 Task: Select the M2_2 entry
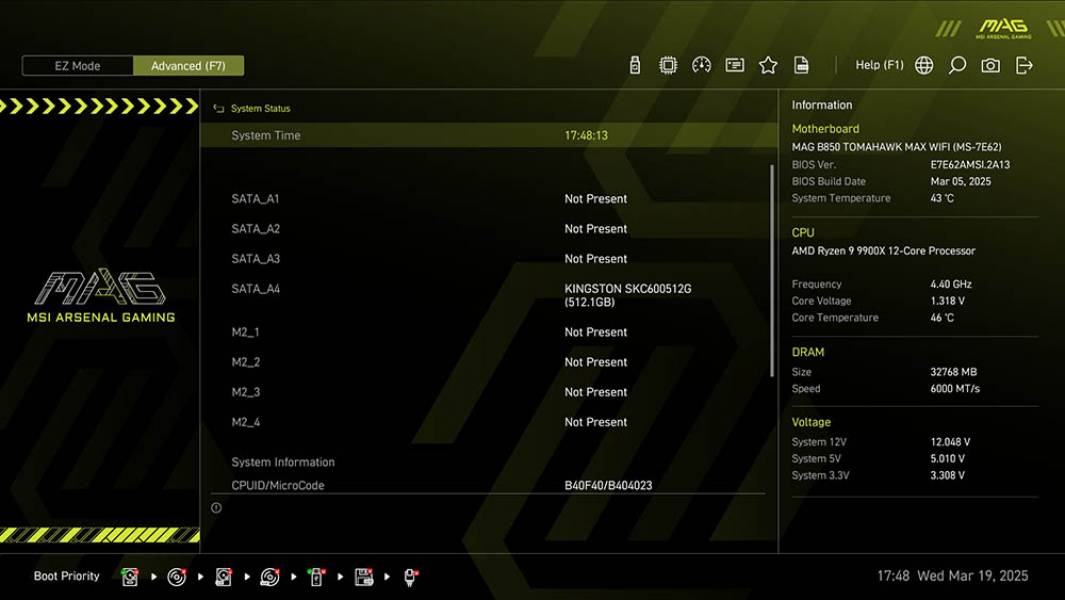pyautogui.click(x=245, y=362)
